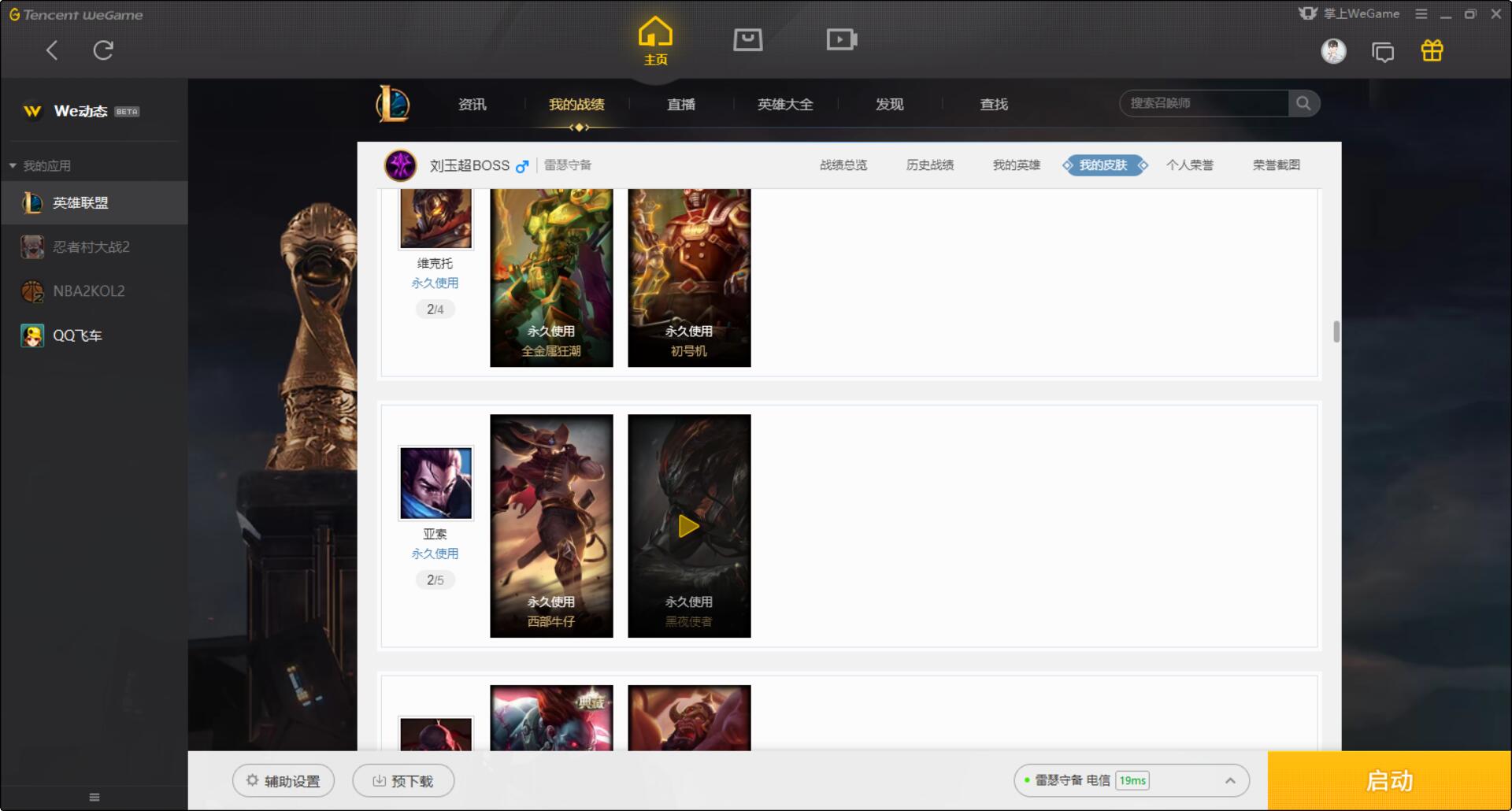Open the 资讯 tab
This screenshot has height=811, width=1512.
click(x=472, y=104)
